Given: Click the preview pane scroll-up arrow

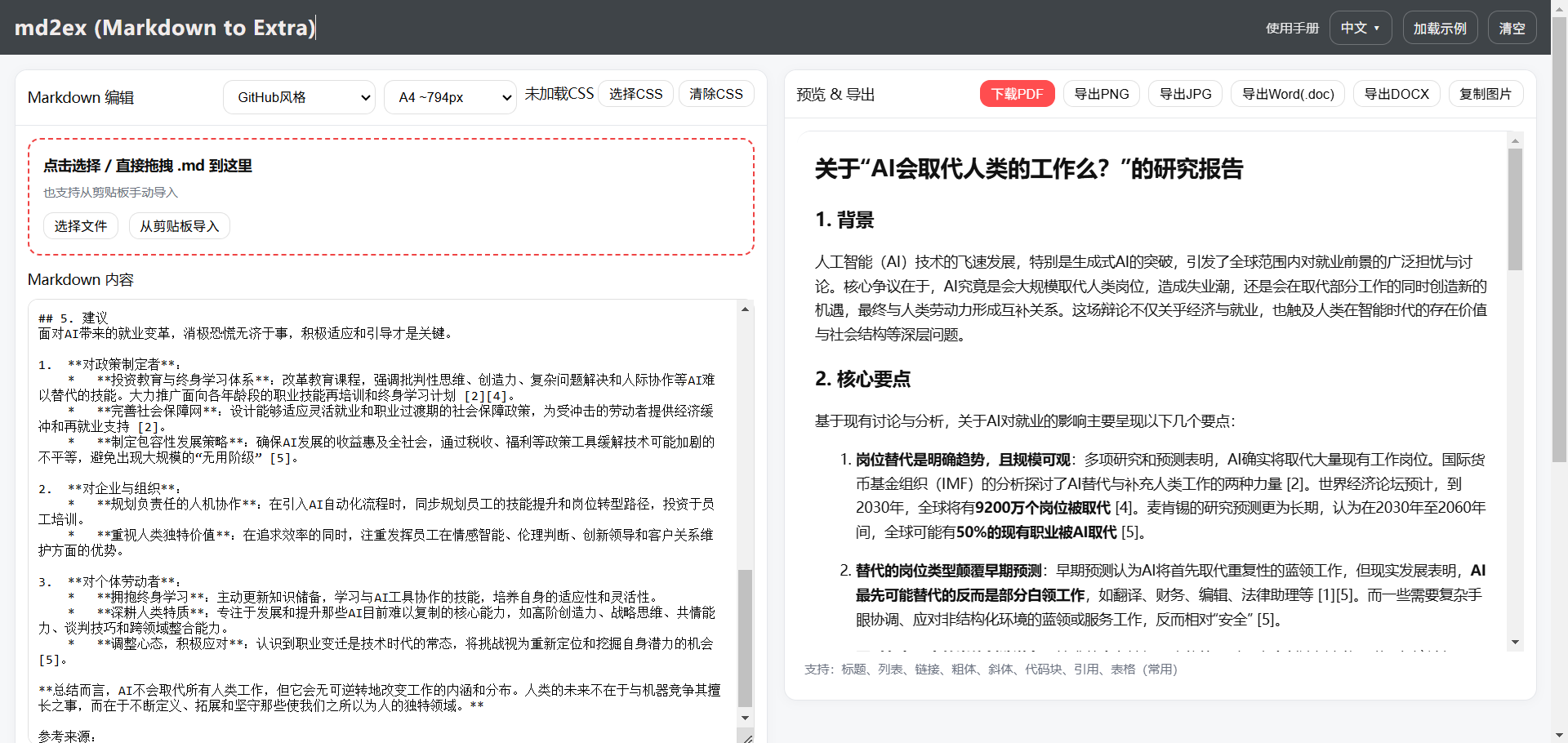Looking at the screenshot, I should click(x=1515, y=141).
